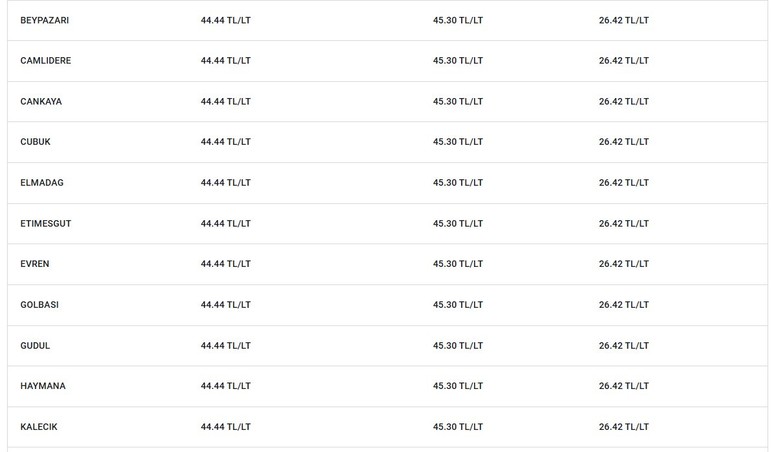The image size is (772, 452).
Task: Click the CUBUK row label
Action: pyautogui.click(x=35, y=142)
